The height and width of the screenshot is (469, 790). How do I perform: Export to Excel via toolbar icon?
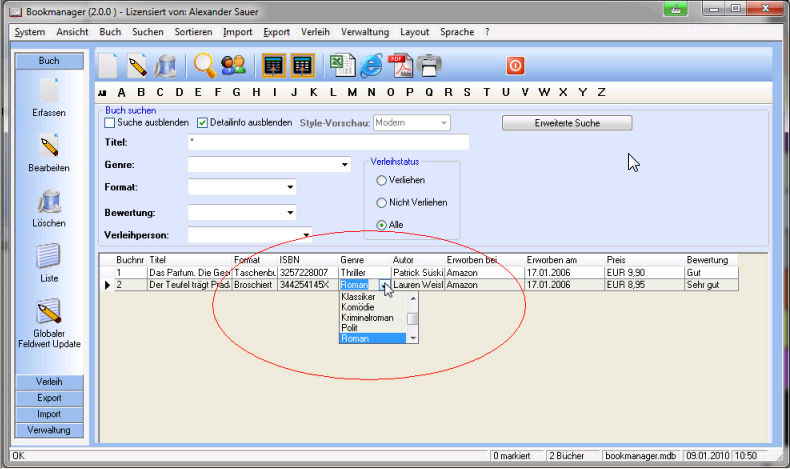point(343,66)
